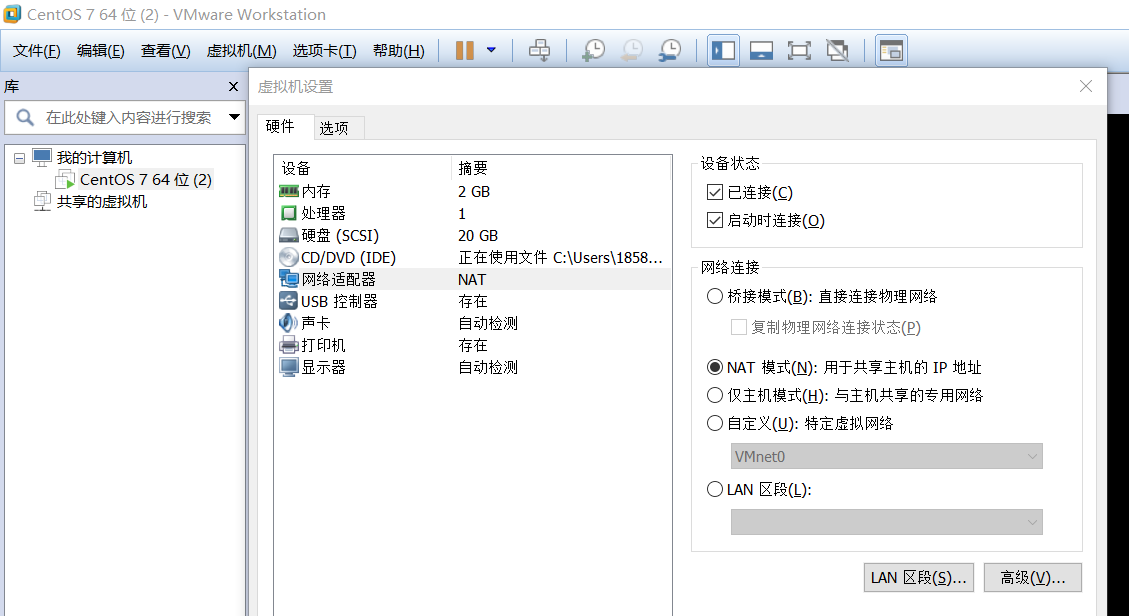Take a snapshot using the clock-plus icon
The height and width of the screenshot is (616, 1129).
point(593,50)
